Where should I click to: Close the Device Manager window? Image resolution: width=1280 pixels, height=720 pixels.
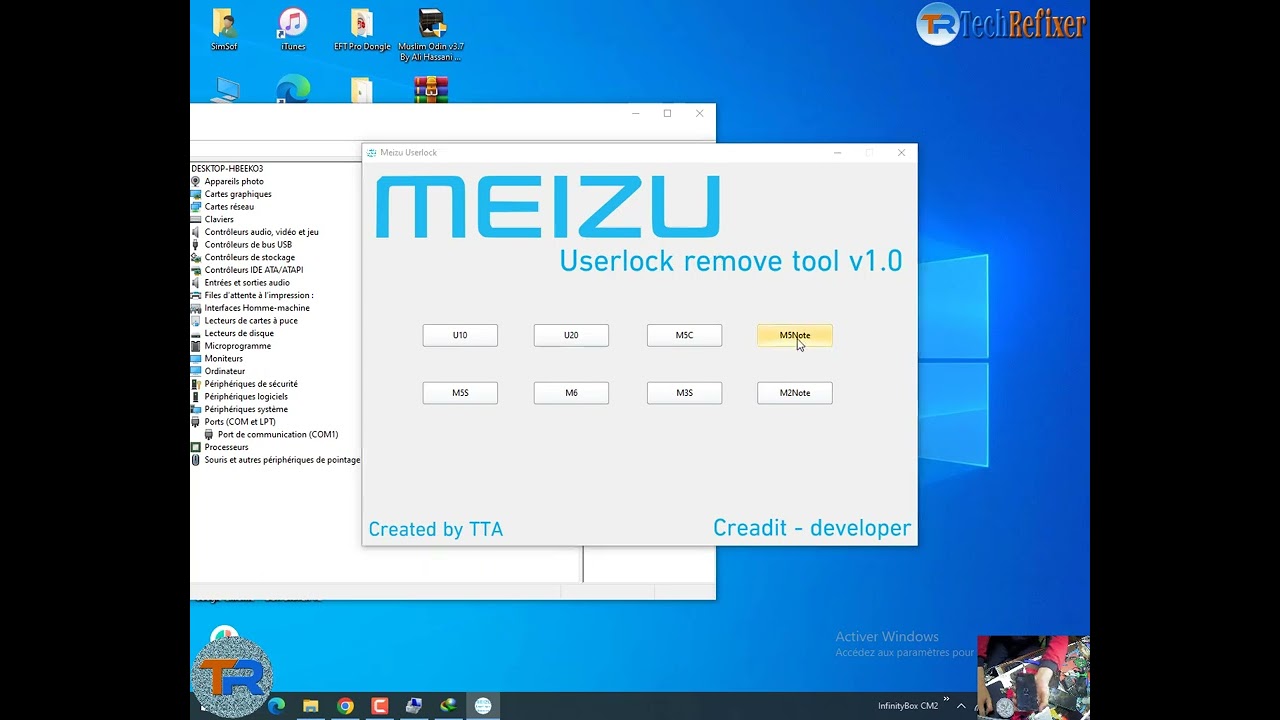click(x=699, y=113)
